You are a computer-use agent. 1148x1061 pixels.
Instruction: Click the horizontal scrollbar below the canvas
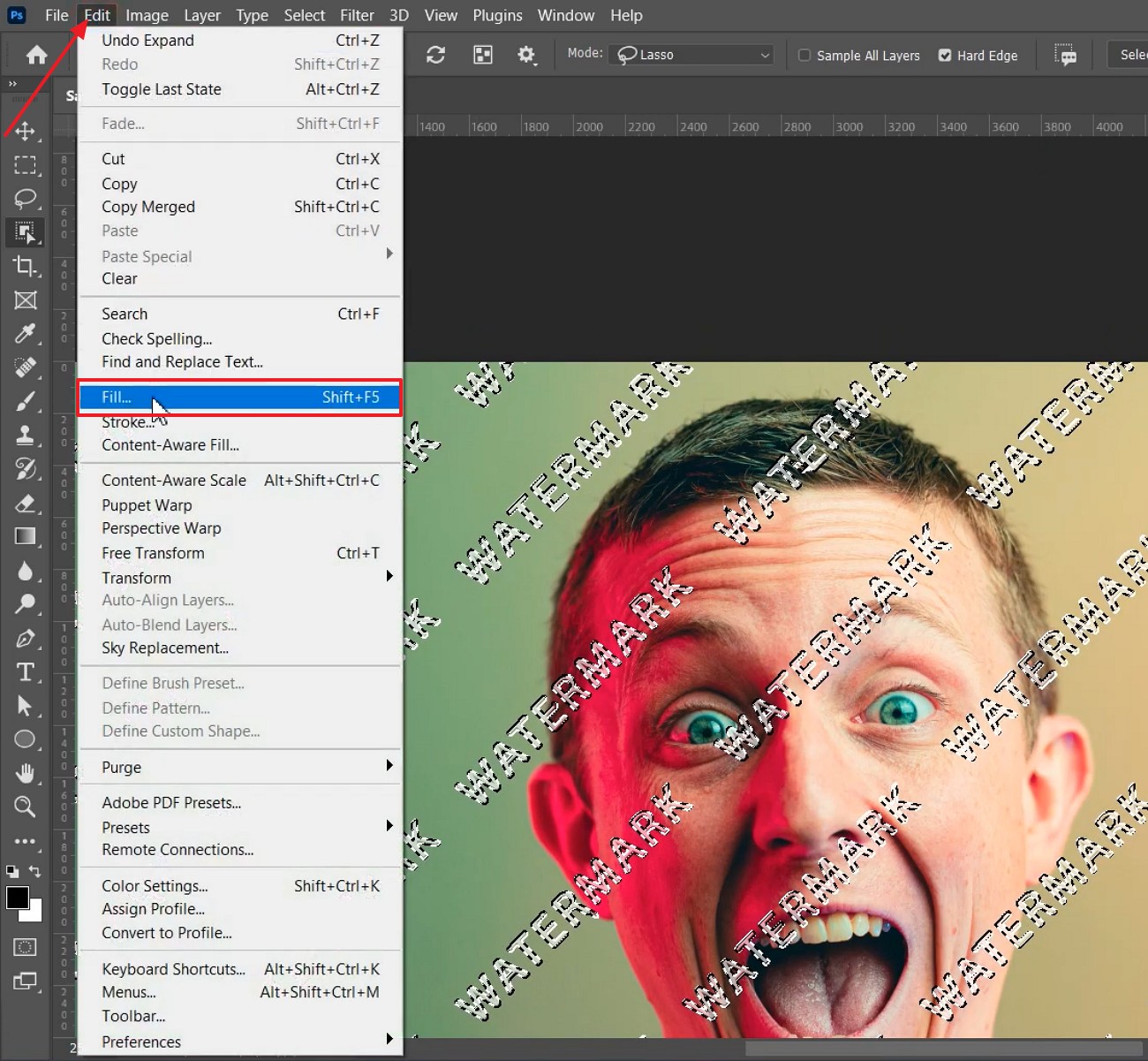pyautogui.click(x=945, y=1049)
